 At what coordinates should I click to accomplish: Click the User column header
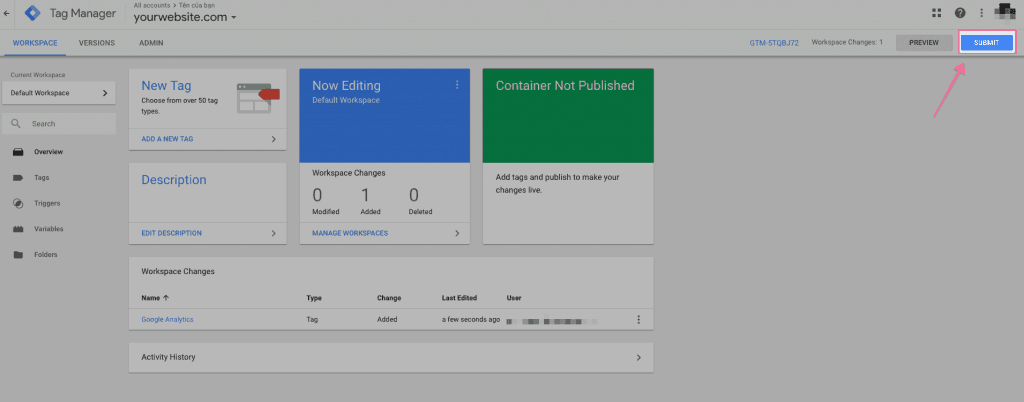pos(514,298)
